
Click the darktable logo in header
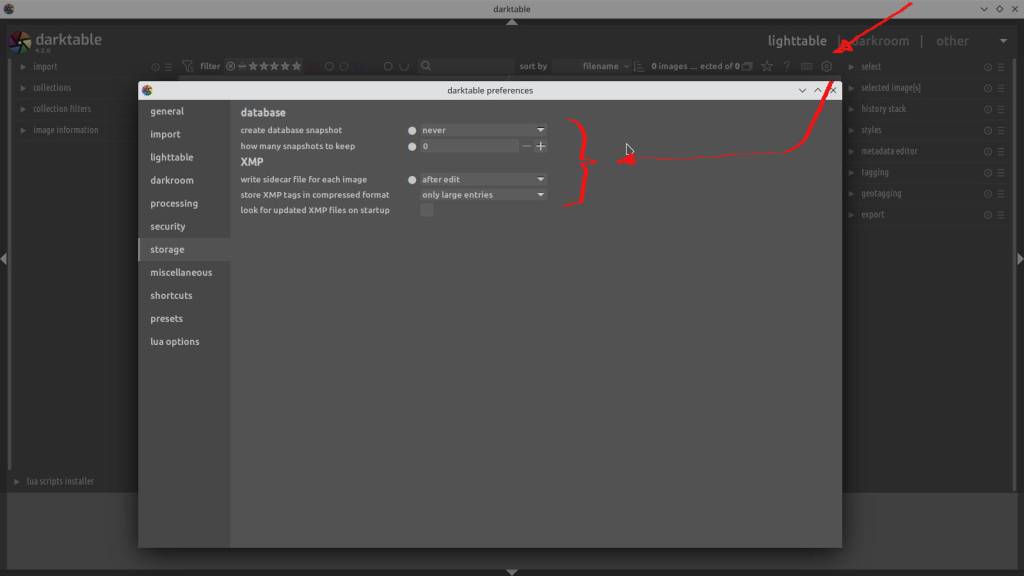(x=20, y=42)
